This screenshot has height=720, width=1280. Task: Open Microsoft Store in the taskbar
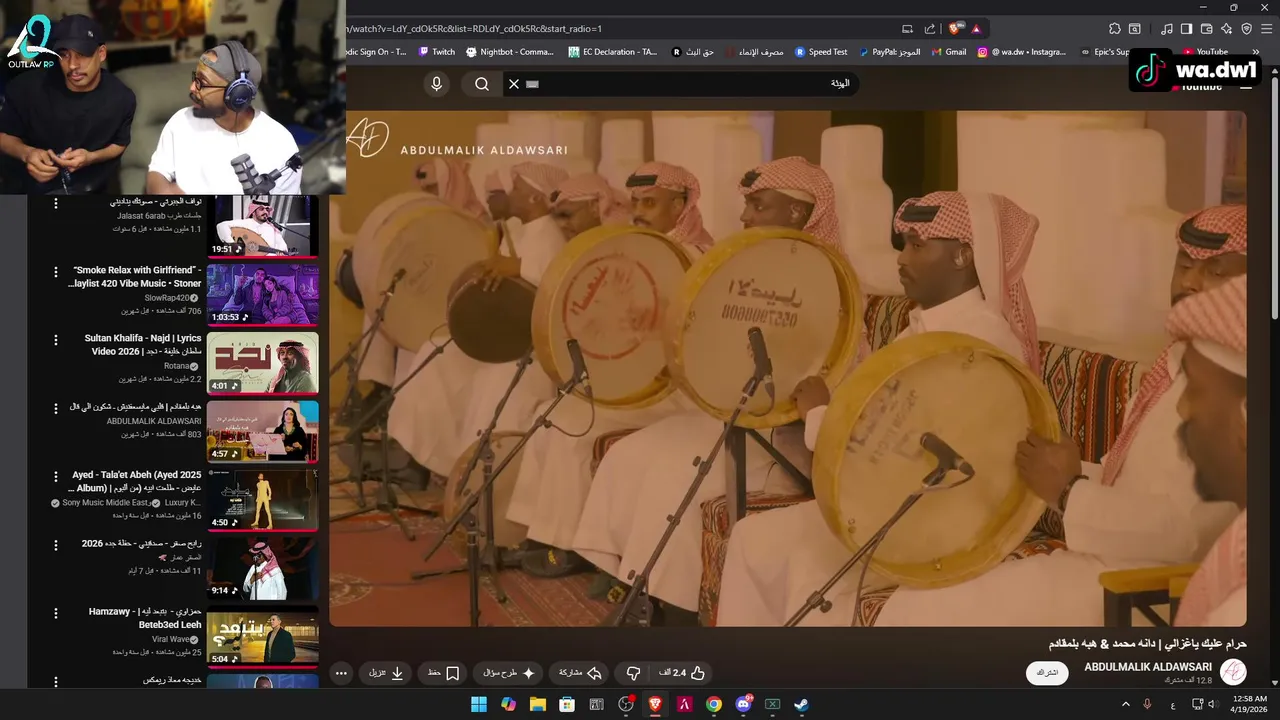pyautogui.click(x=567, y=704)
